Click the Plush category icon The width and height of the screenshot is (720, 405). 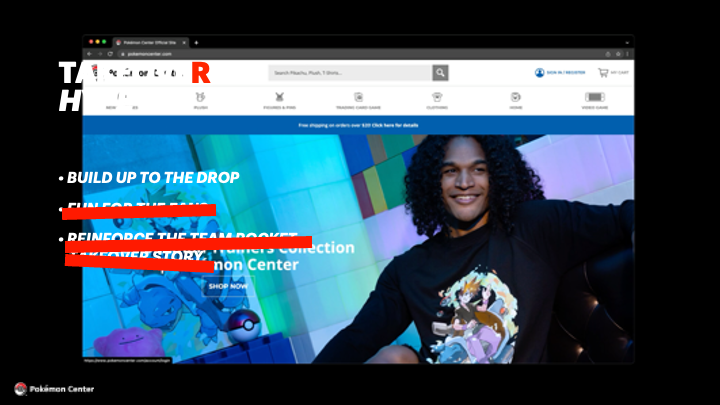click(201, 97)
